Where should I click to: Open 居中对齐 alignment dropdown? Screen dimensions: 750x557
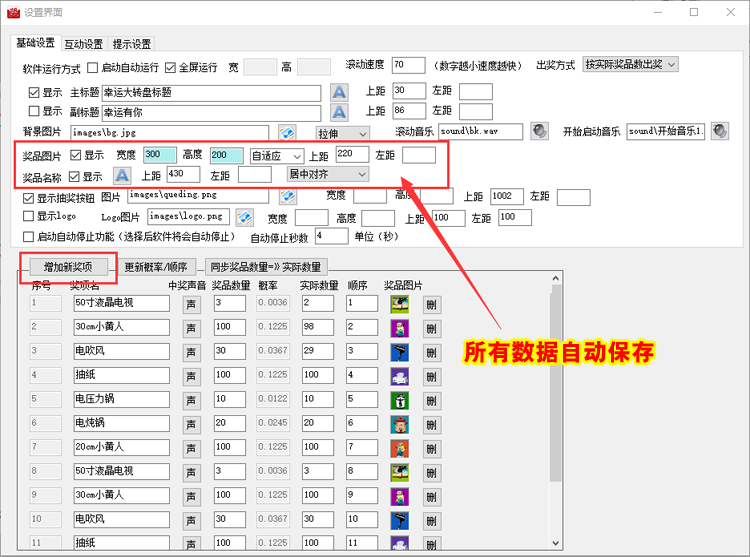coord(328,174)
